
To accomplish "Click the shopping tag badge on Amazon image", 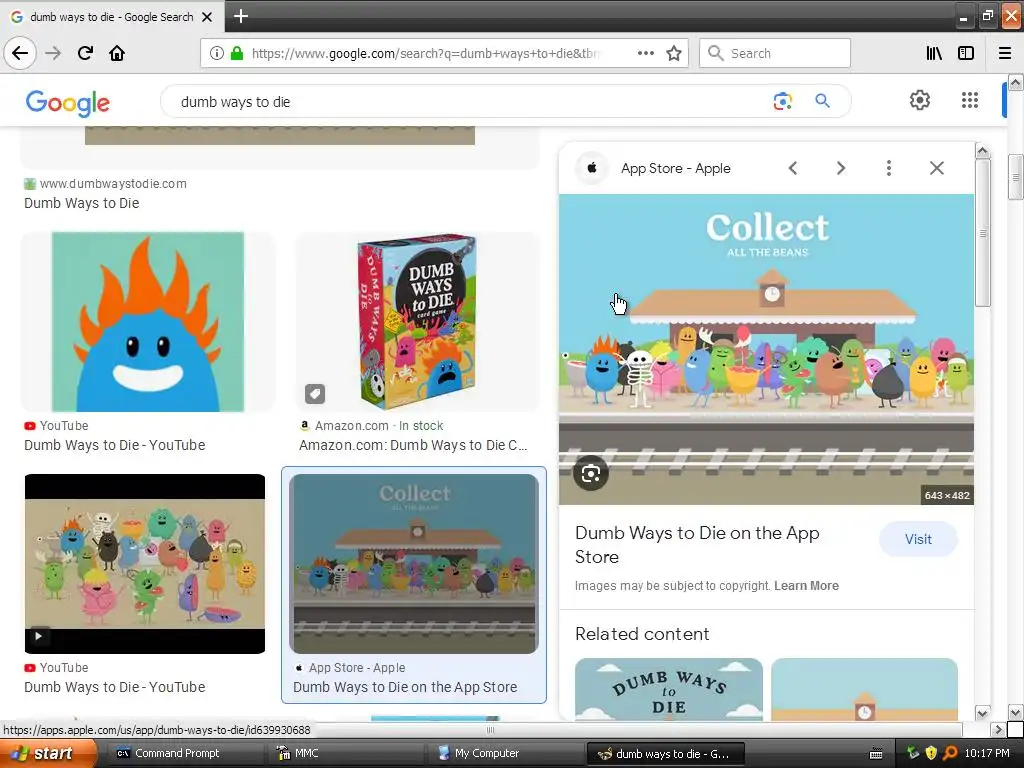I will pyautogui.click(x=315, y=394).
